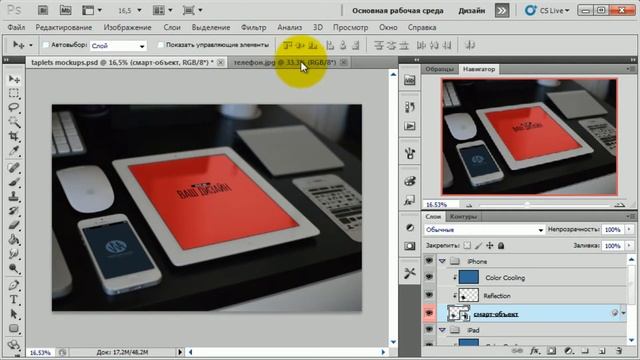Image resolution: width=640 pixels, height=360 pixels.
Task: Hide the iPhone group layer
Action: [x=429, y=261]
